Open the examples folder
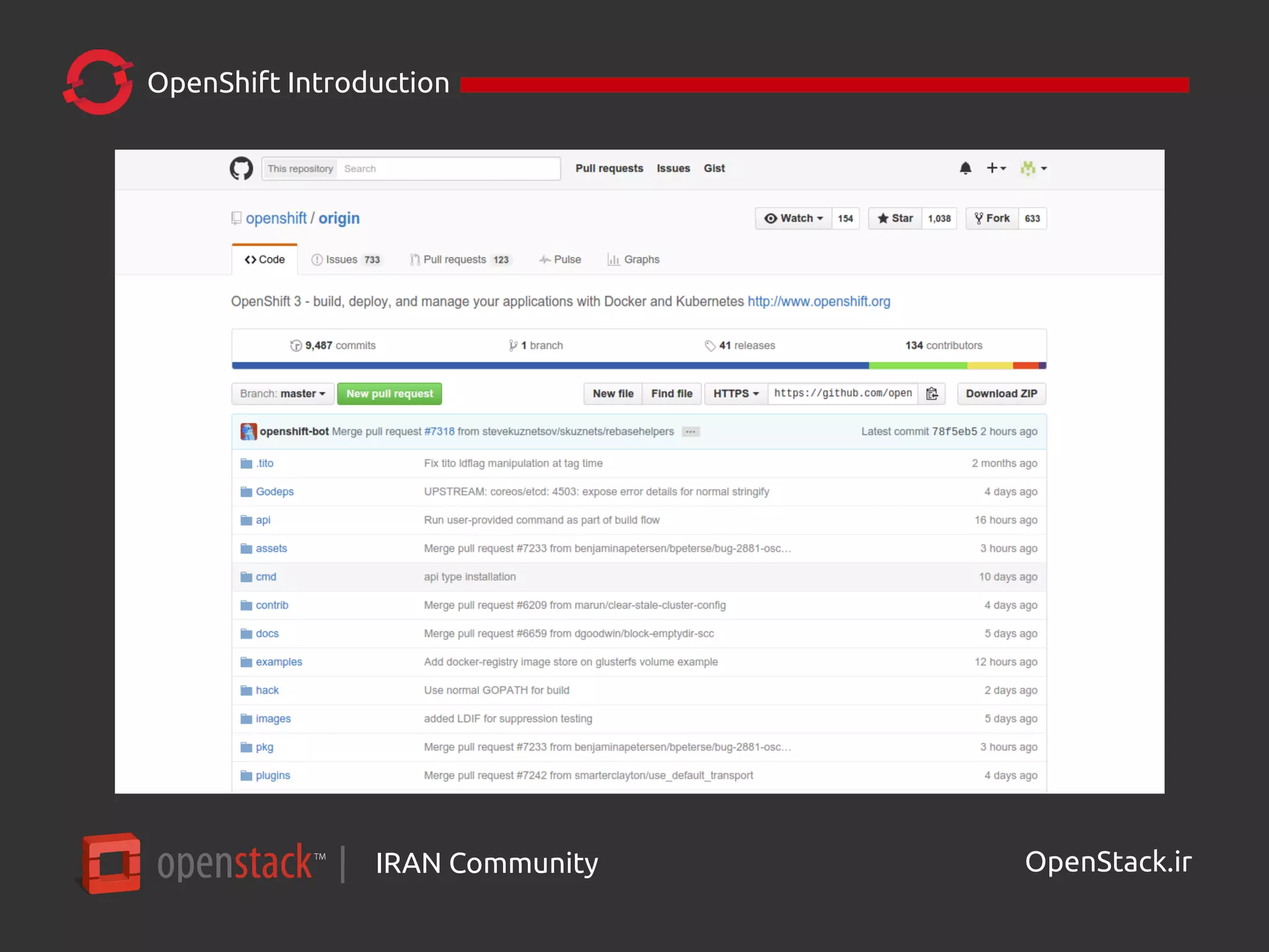 tap(279, 662)
